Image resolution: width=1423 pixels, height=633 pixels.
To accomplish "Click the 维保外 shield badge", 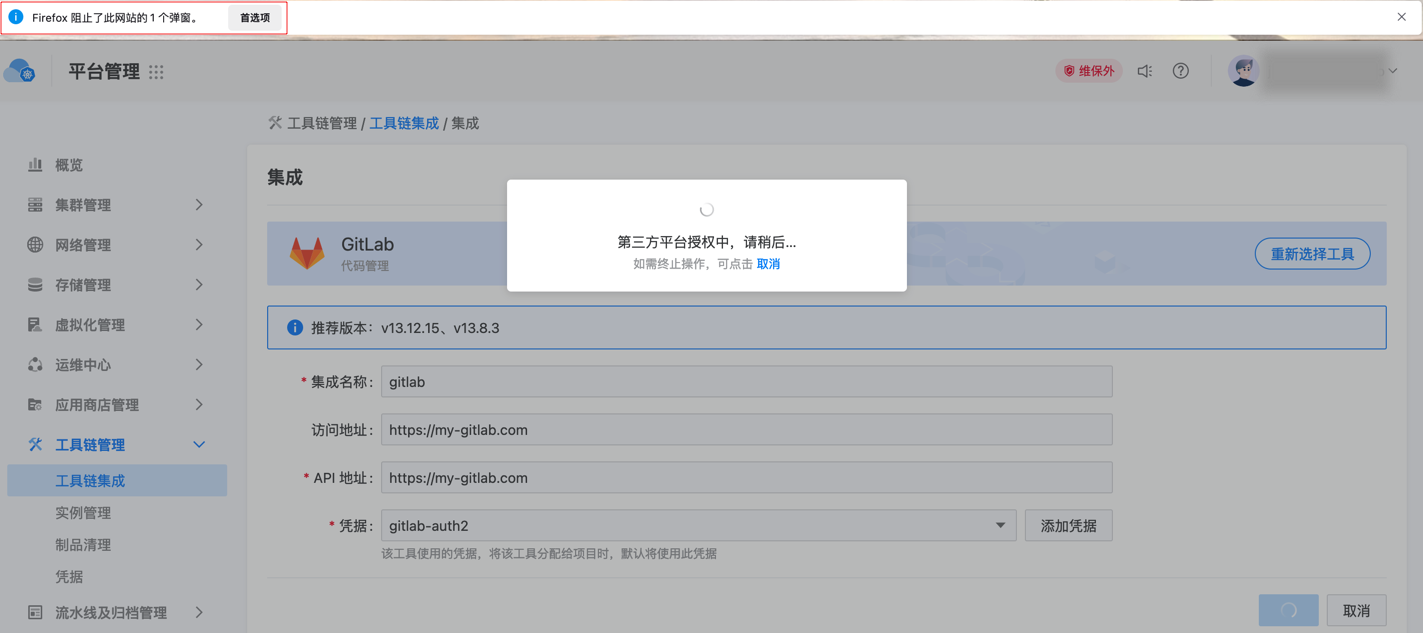I will [1088, 71].
